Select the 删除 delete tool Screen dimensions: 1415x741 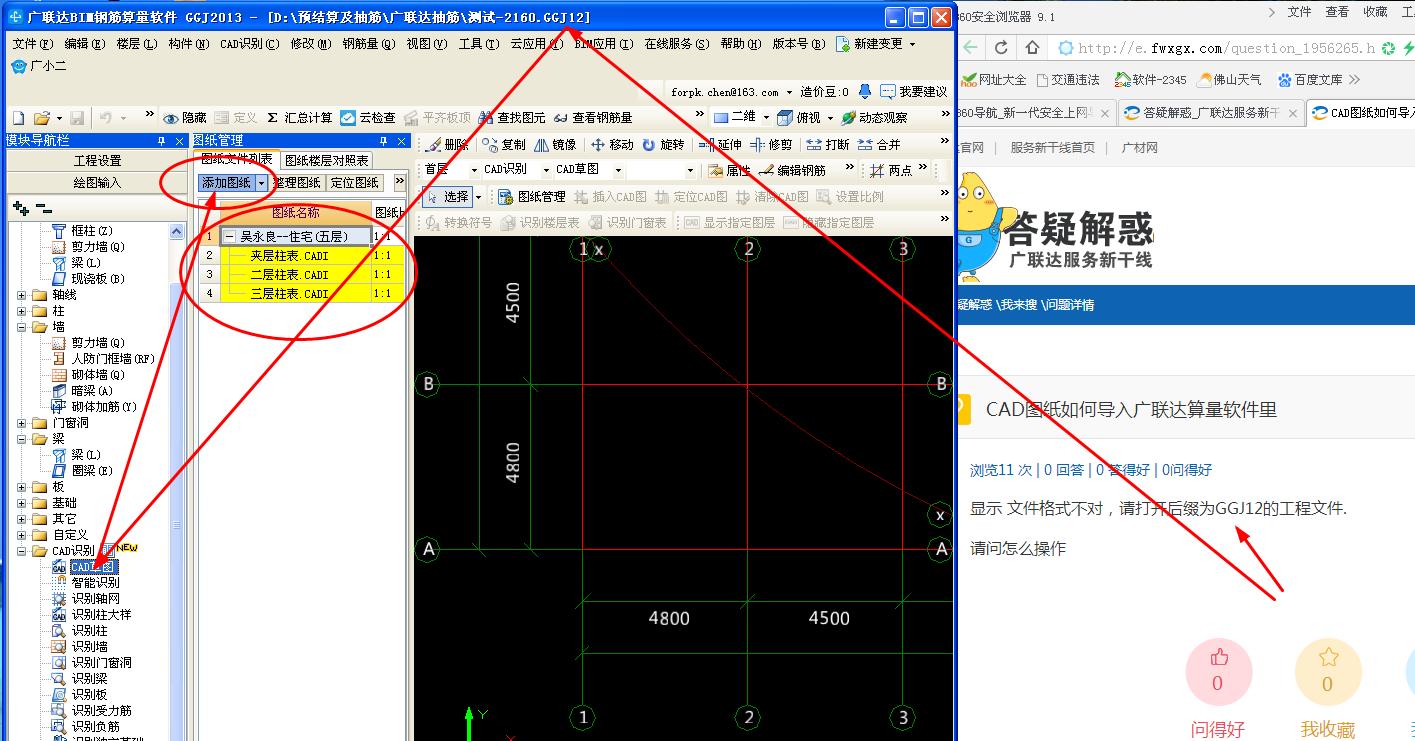[446, 144]
